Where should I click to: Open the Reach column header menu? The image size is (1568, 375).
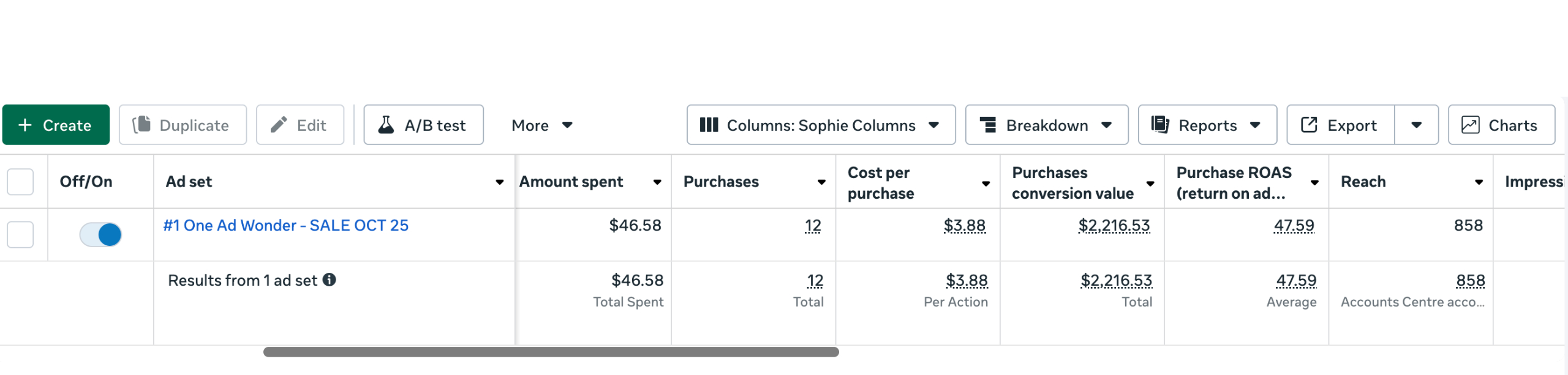[1479, 182]
